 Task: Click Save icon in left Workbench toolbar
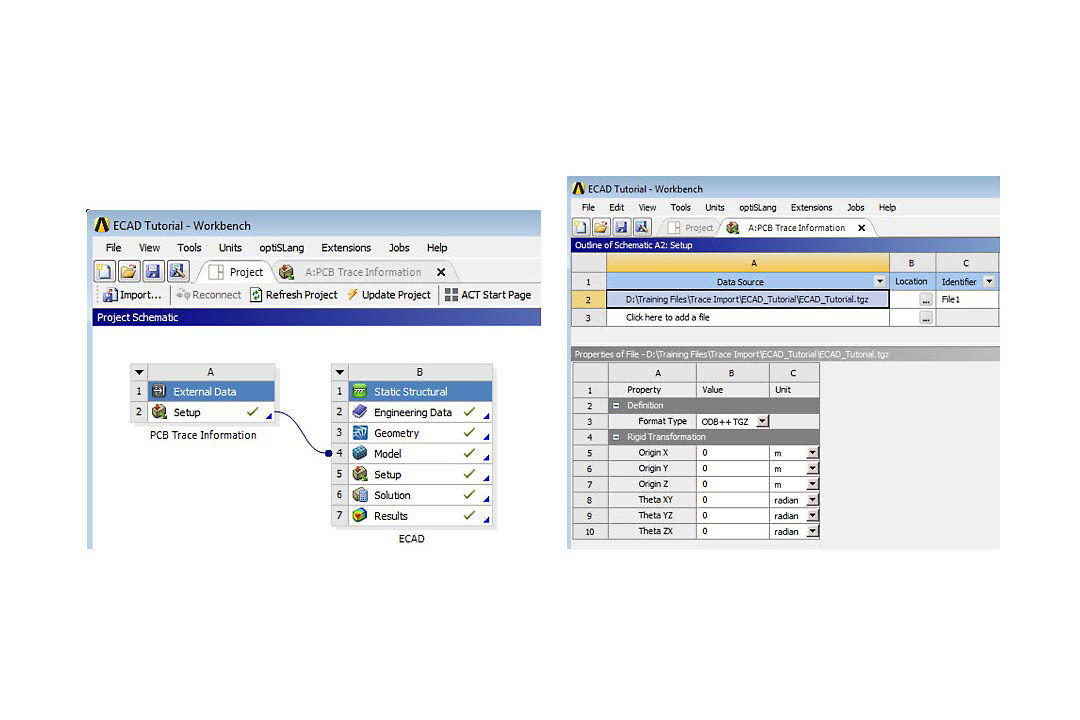153,271
